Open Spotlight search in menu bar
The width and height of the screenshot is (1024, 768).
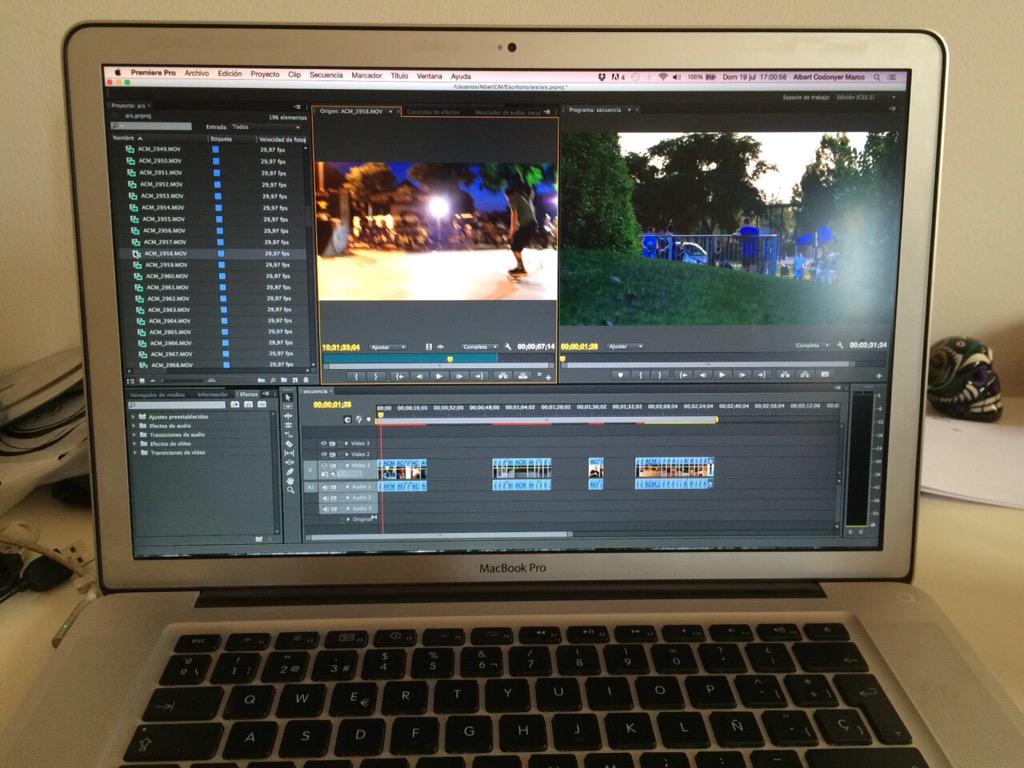coord(877,77)
